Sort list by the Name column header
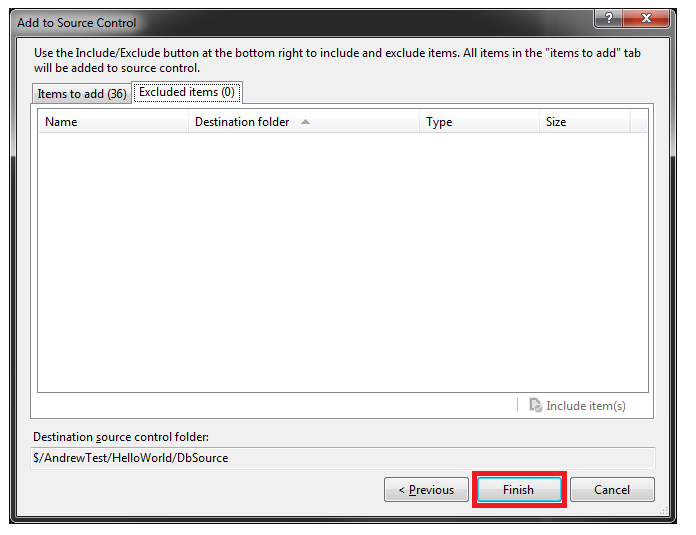 point(113,122)
